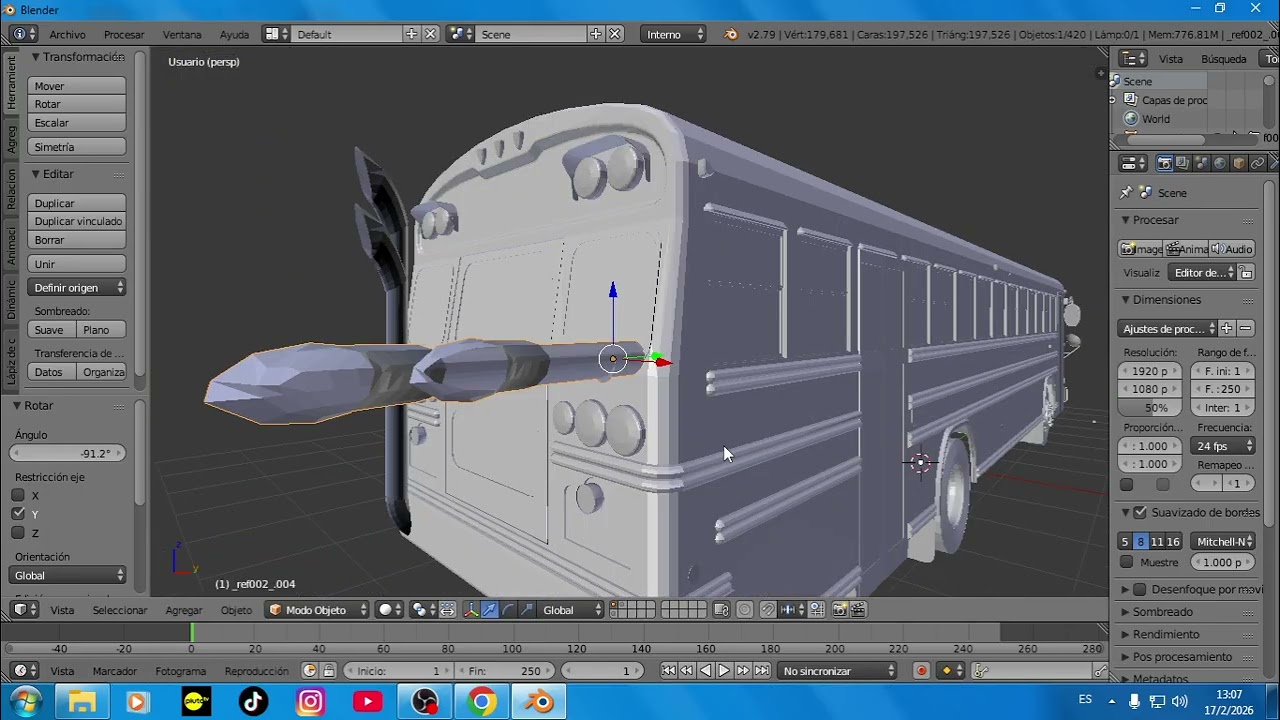Open the Modo Objeto mode dropdown
1280x720 pixels.
[319, 610]
